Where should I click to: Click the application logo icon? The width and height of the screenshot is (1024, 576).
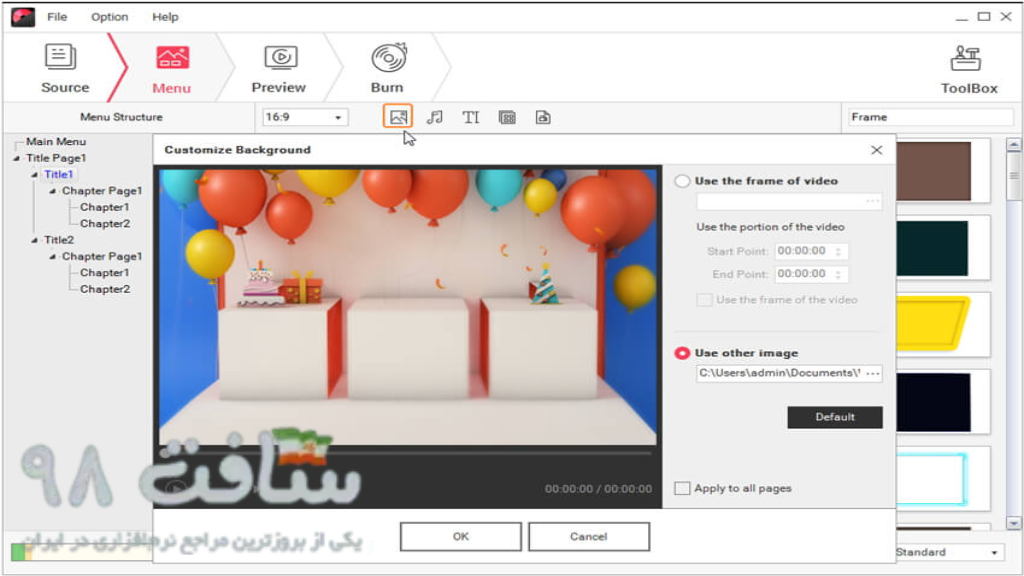(x=23, y=17)
